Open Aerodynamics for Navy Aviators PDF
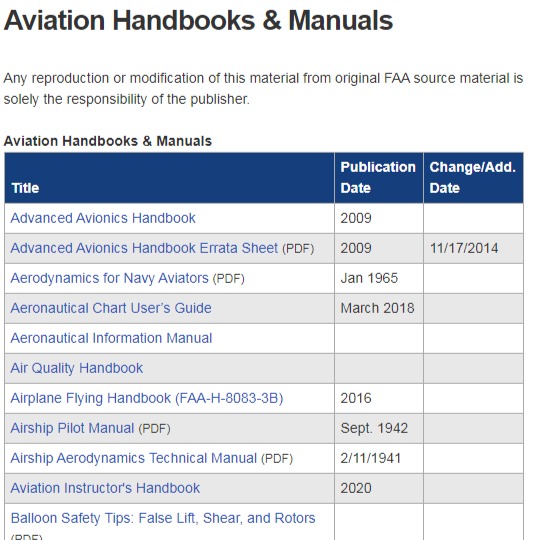Screen dimensions: 540x540 click(110, 278)
